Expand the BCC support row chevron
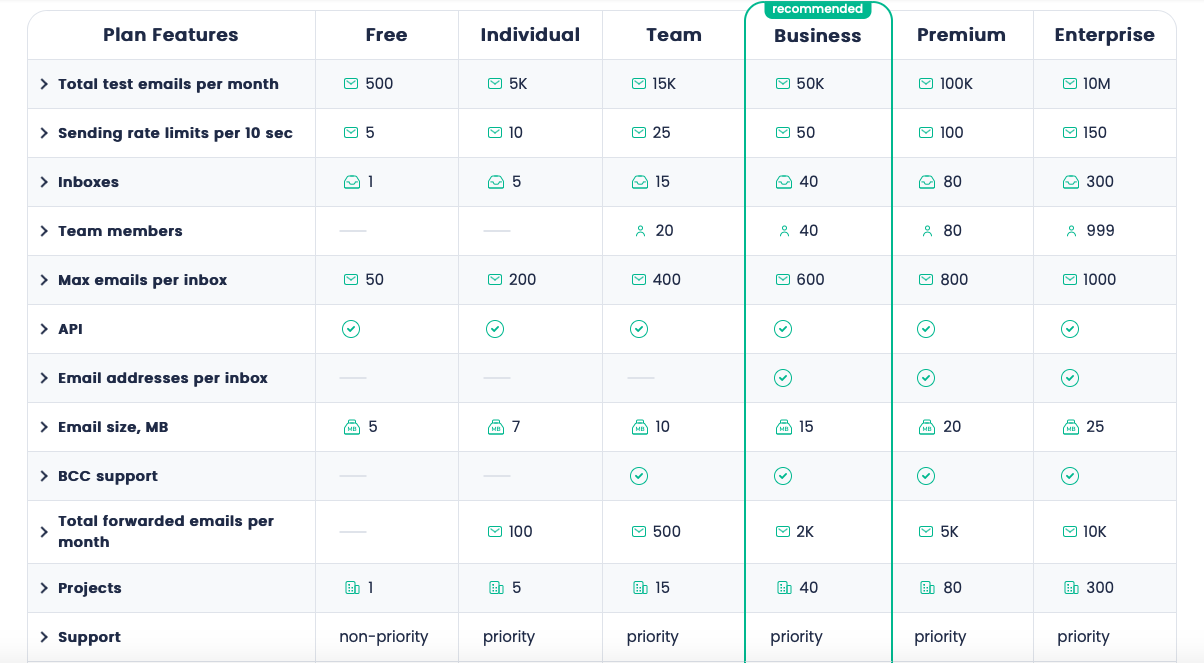 click(x=44, y=476)
